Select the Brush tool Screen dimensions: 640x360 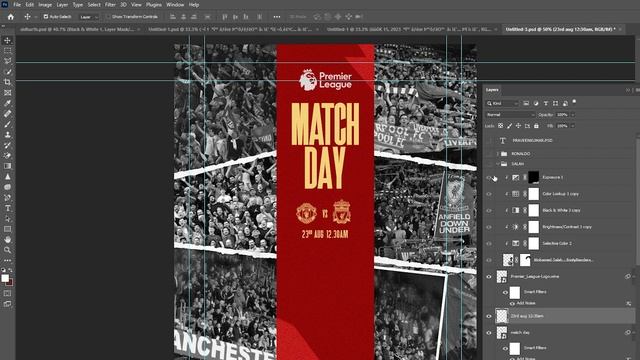pos(7,124)
